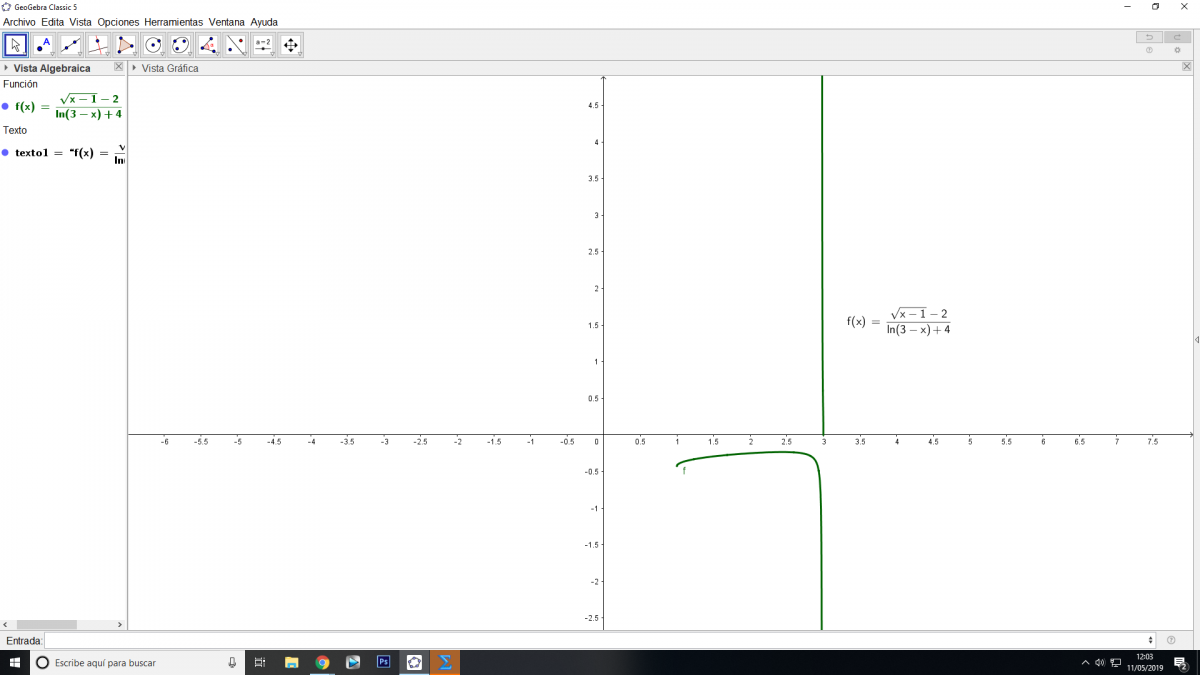
Task: Pick the Slider tool in toolbar
Action: pos(263,45)
